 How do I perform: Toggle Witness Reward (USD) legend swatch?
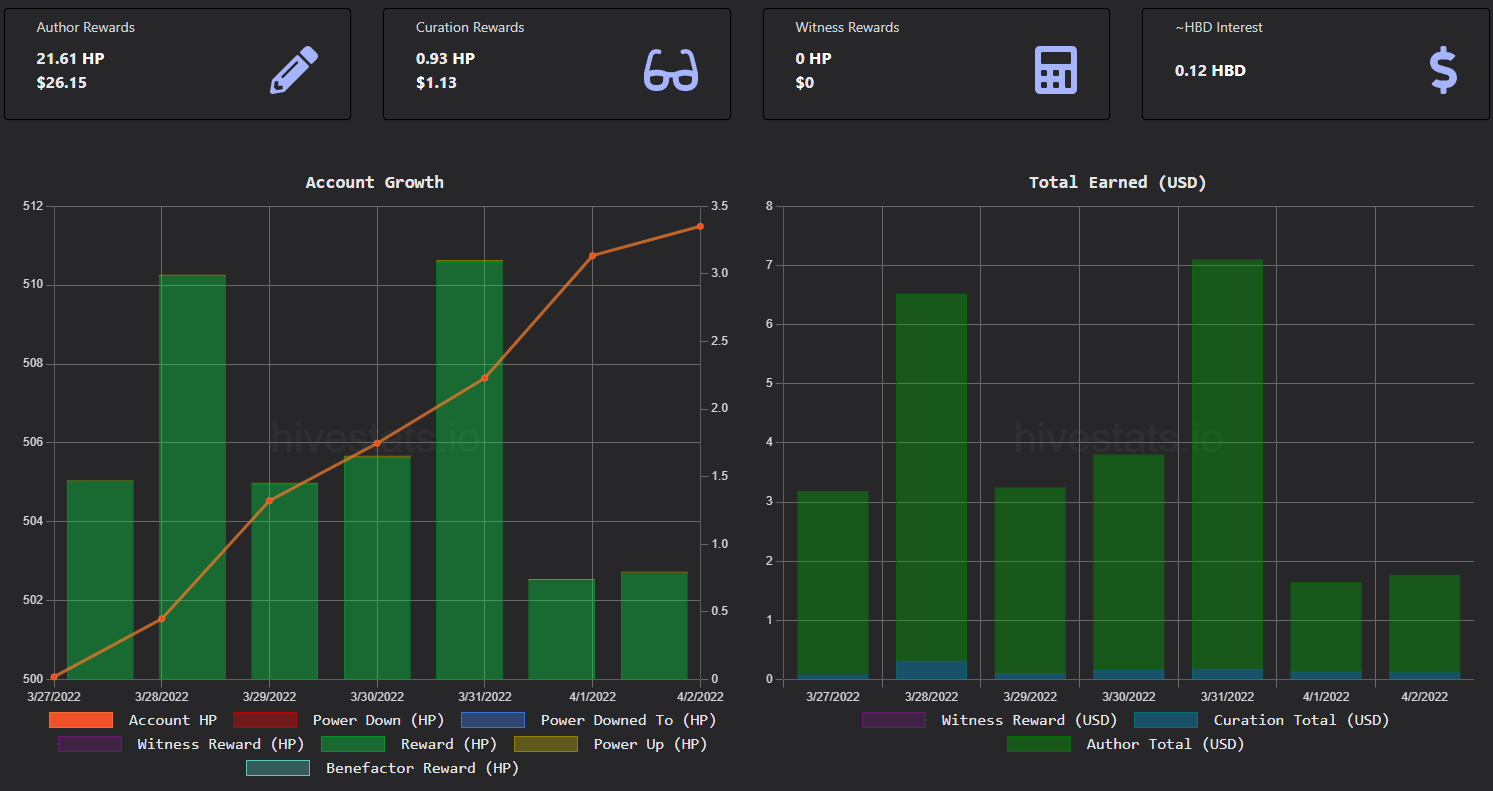click(894, 720)
